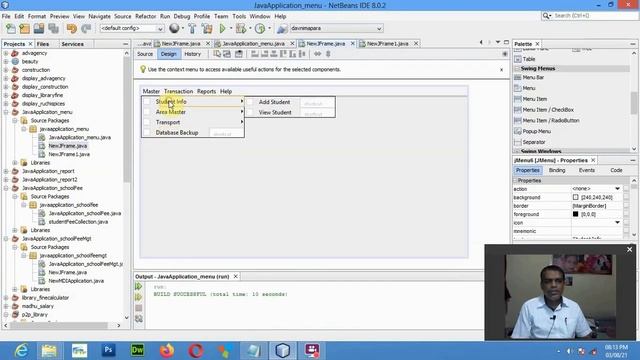
Task: Open Internet Explorer from the taskbar
Action: click(21, 351)
